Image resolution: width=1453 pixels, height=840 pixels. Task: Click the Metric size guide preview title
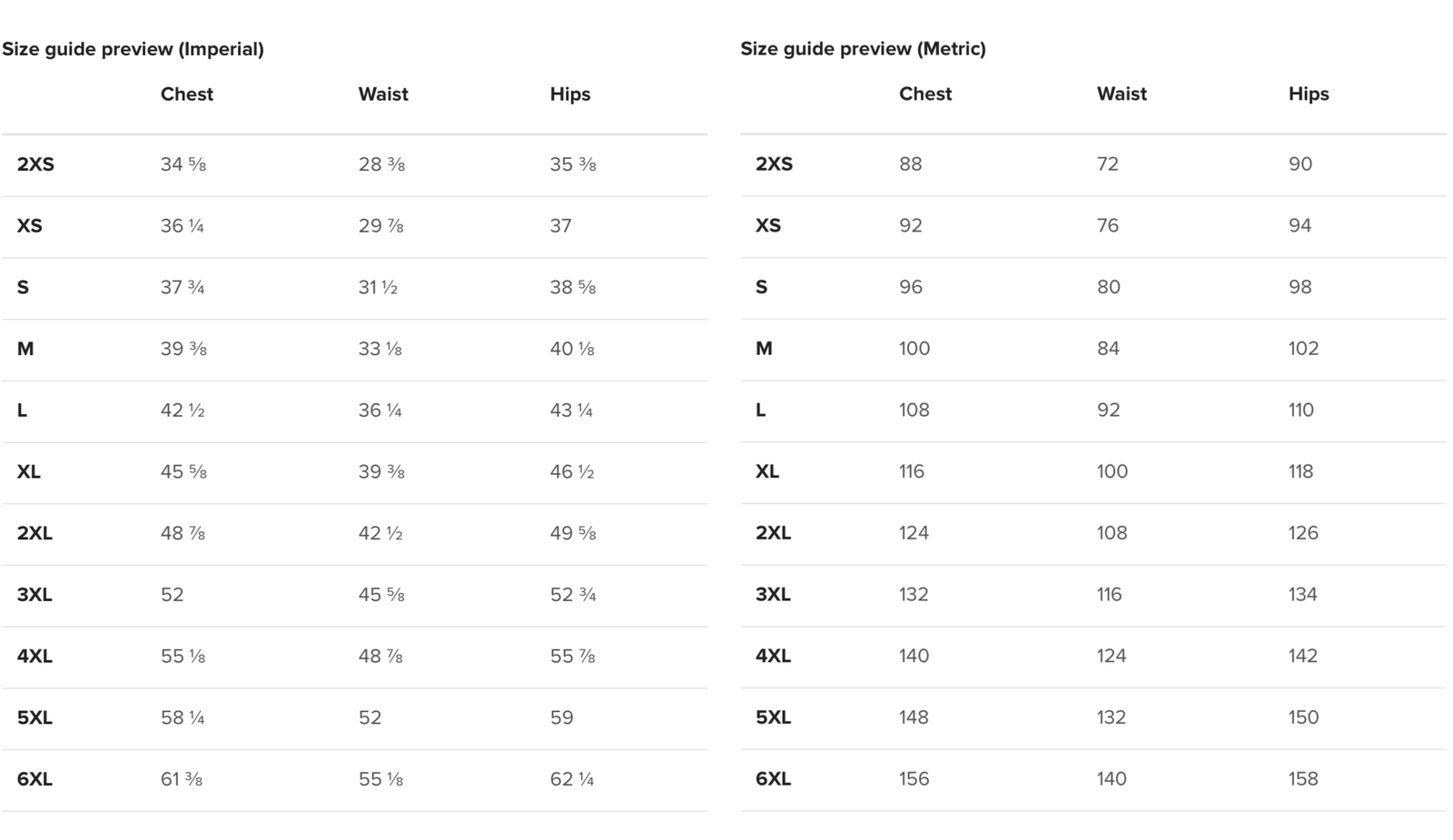tap(863, 49)
